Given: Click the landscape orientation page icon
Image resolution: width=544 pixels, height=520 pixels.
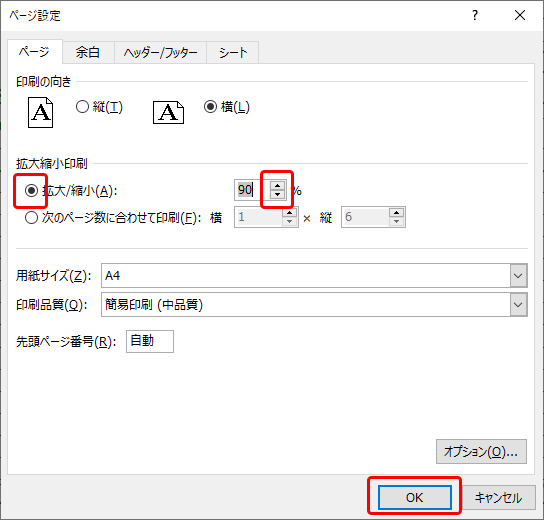Looking at the screenshot, I should [168, 112].
